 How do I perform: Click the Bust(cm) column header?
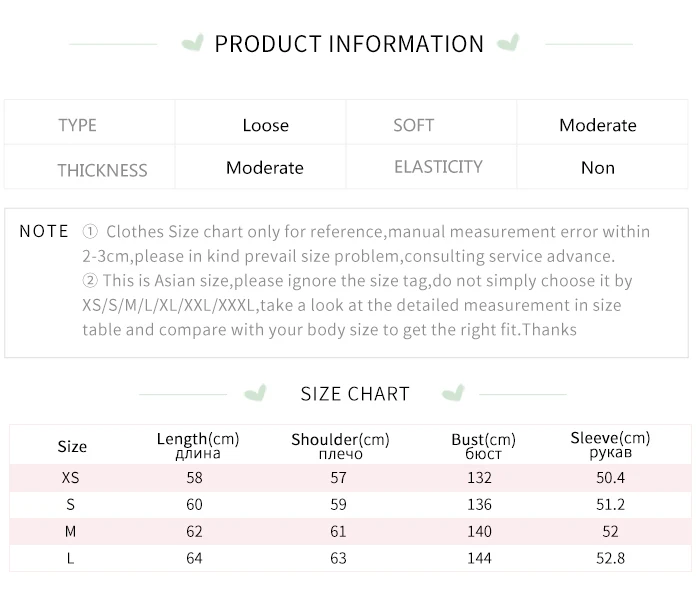[483, 446]
